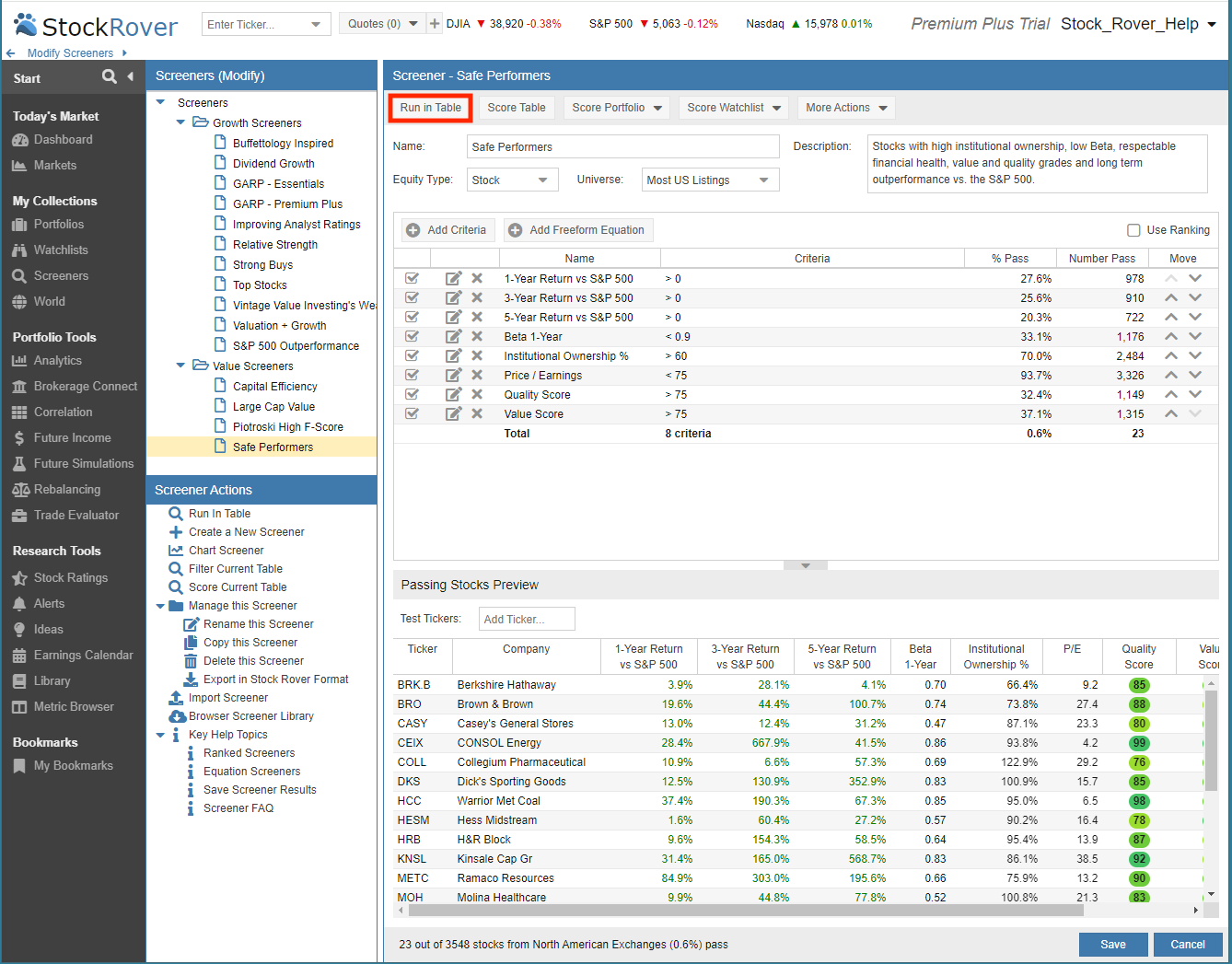Open Export in Stock Rover Format
This screenshot has width=1232, height=964.
(x=275, y=679)
